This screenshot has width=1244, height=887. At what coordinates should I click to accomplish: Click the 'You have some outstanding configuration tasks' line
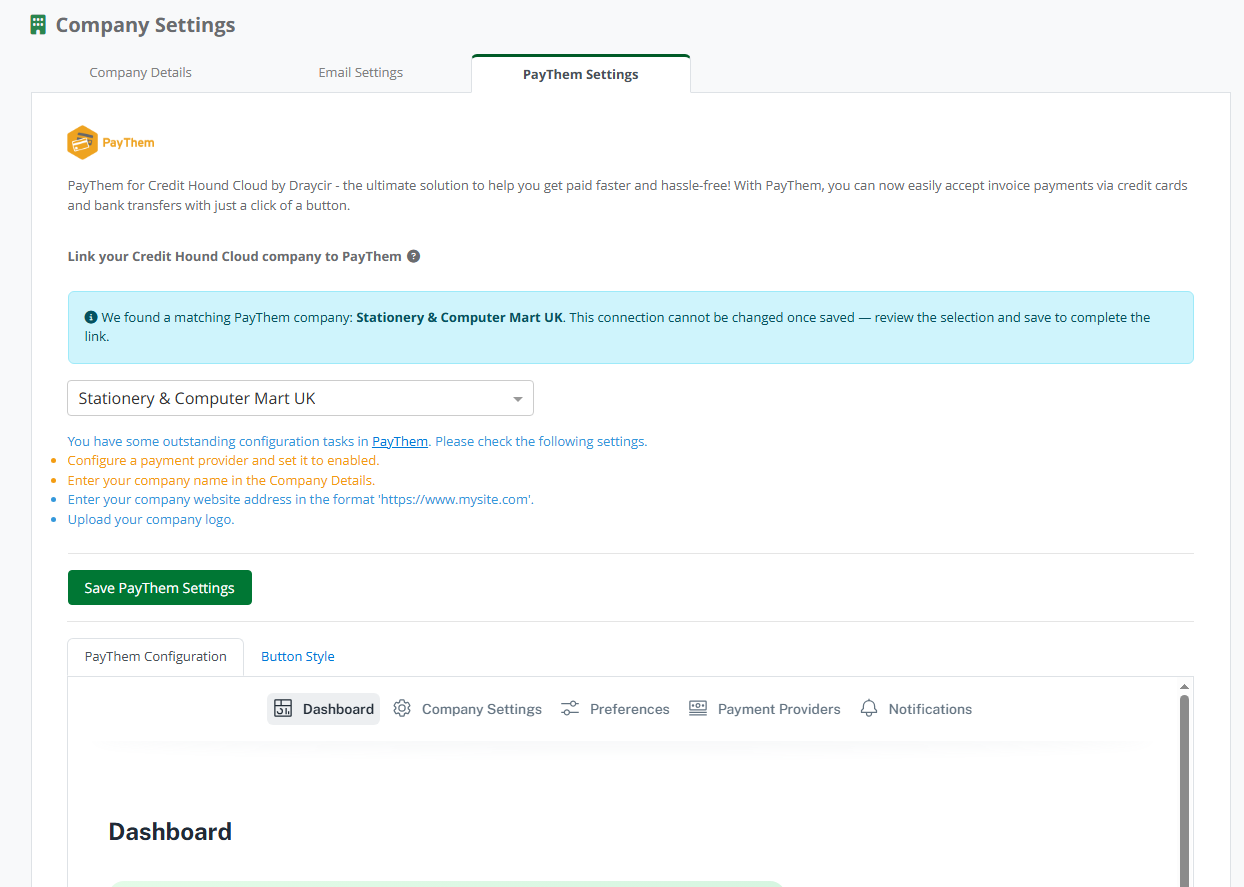357,441
